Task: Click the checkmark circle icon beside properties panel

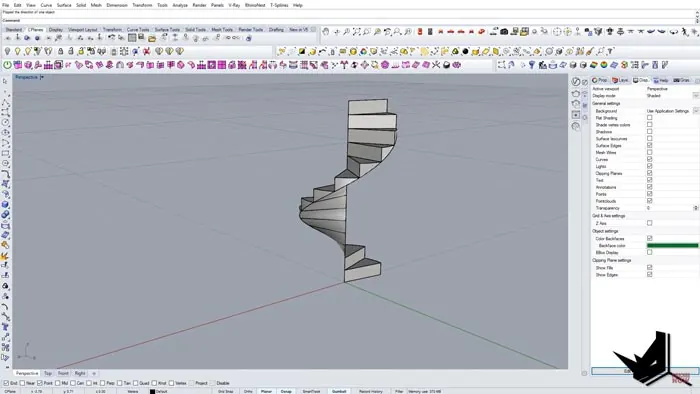Action: tap(576, 82)
